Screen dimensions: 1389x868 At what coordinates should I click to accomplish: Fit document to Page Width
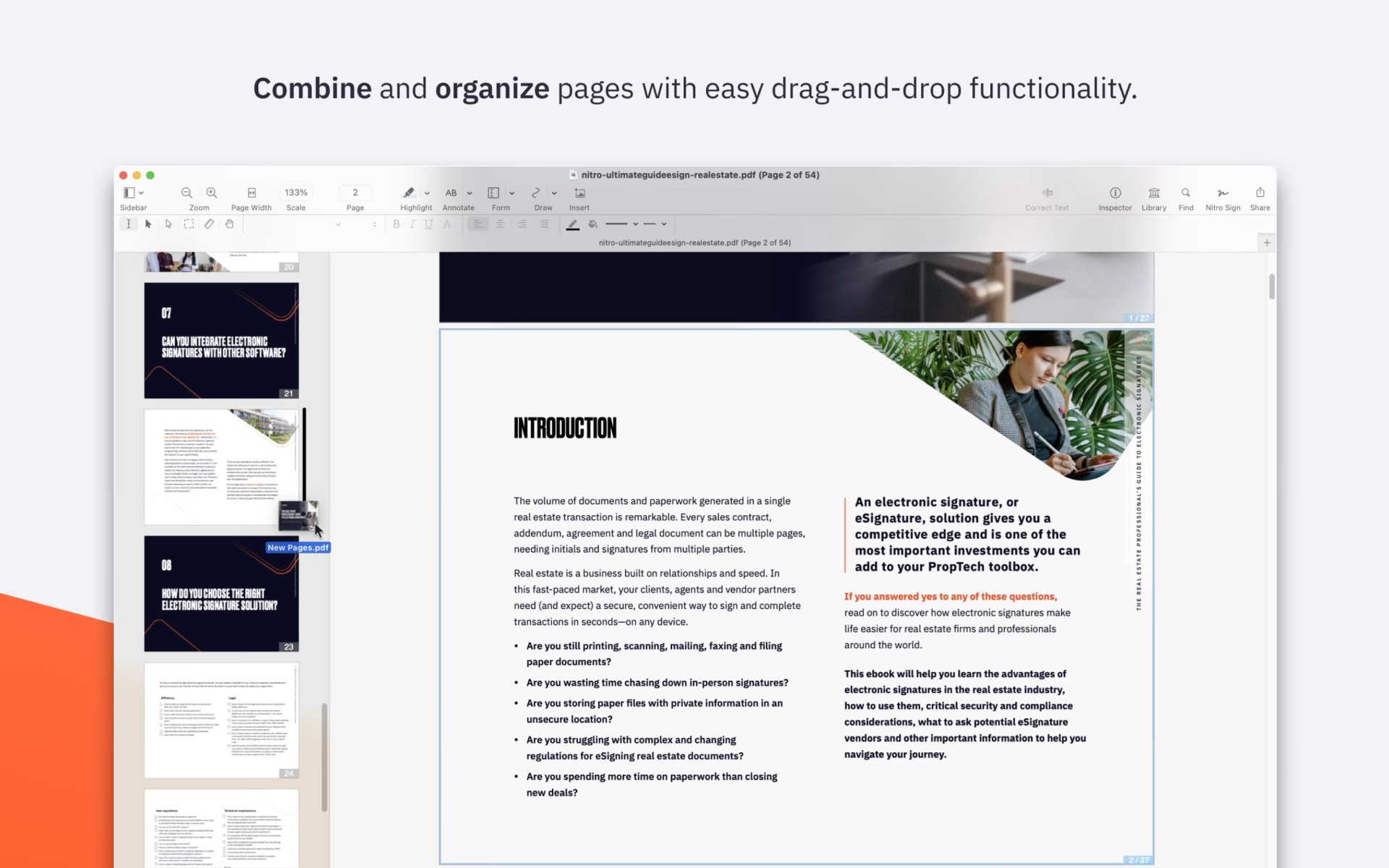[251, 193]
